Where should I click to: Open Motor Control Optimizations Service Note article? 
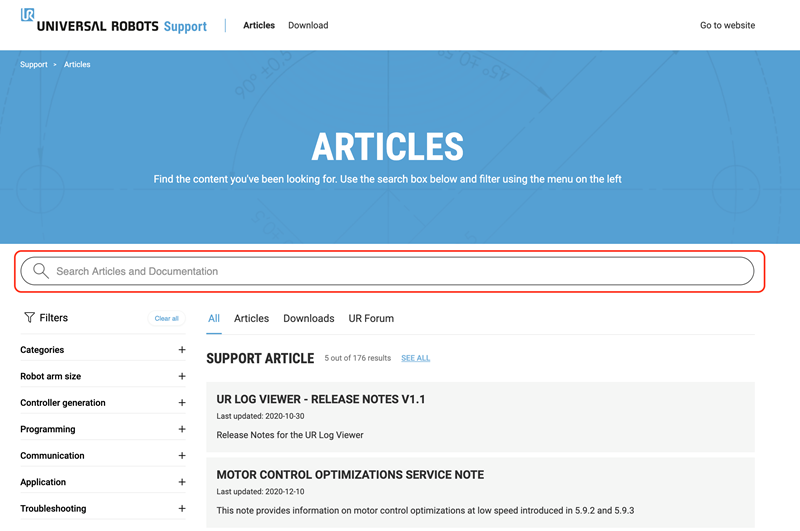point(350,474)
